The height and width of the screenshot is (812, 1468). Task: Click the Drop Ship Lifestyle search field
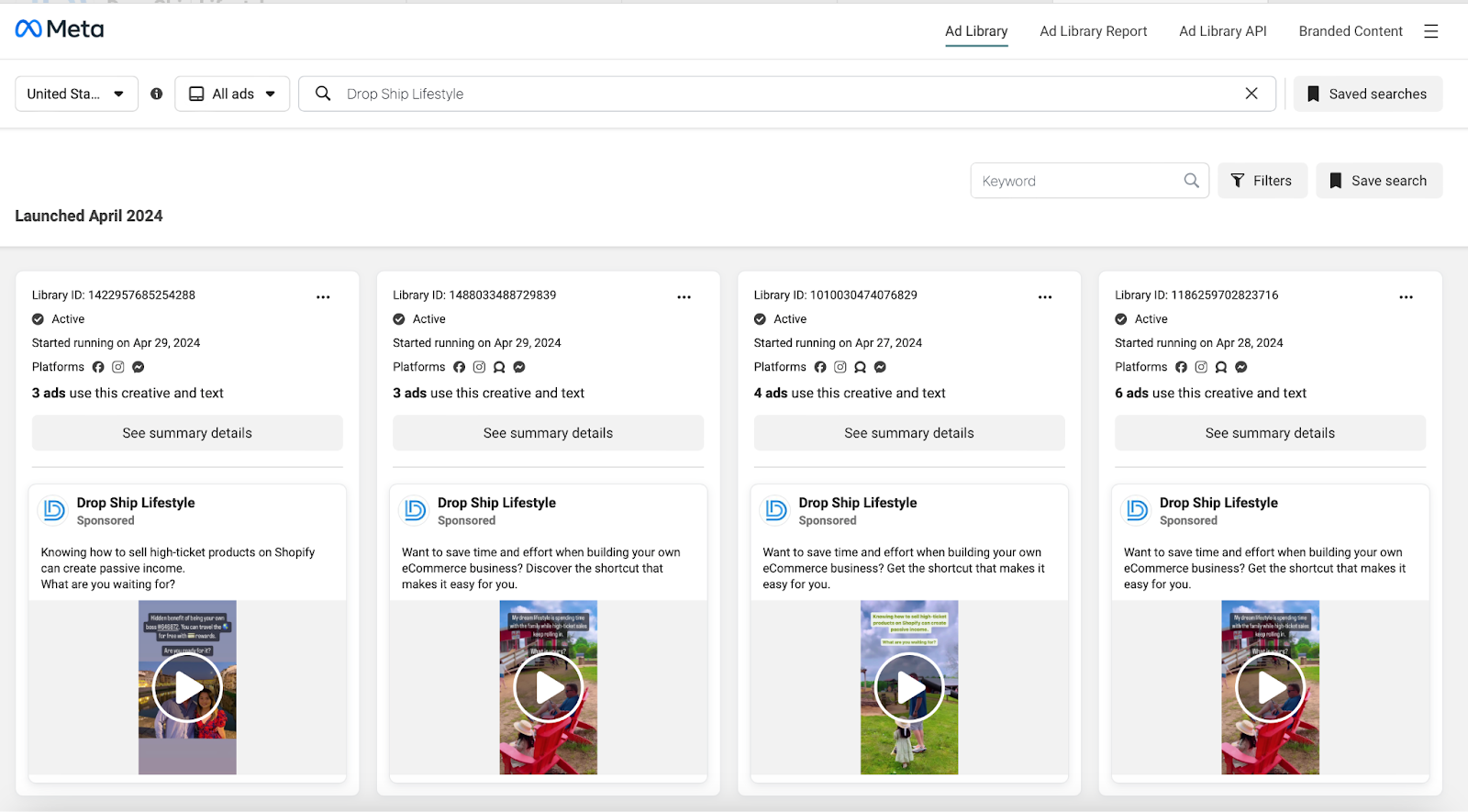tap(787, 94)
